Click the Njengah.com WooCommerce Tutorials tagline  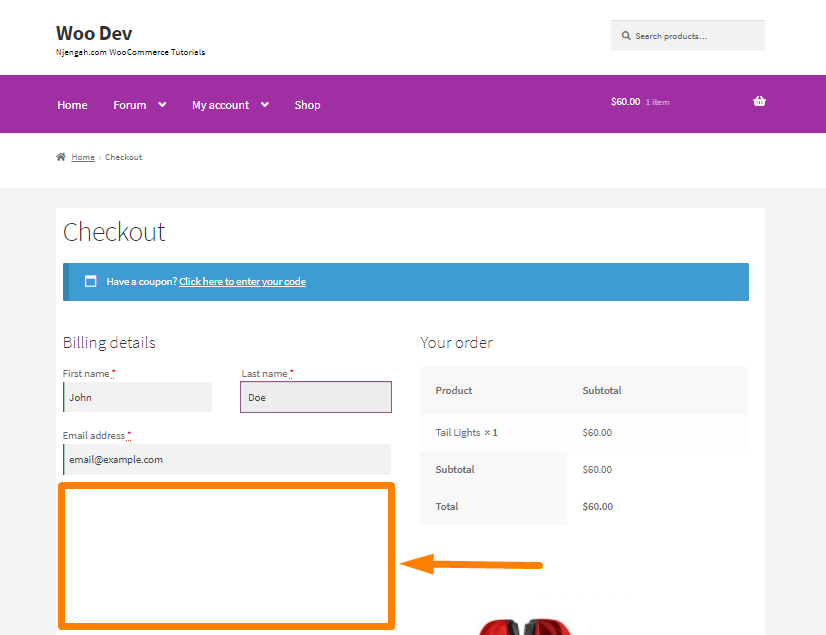click(x=130, y=52)
